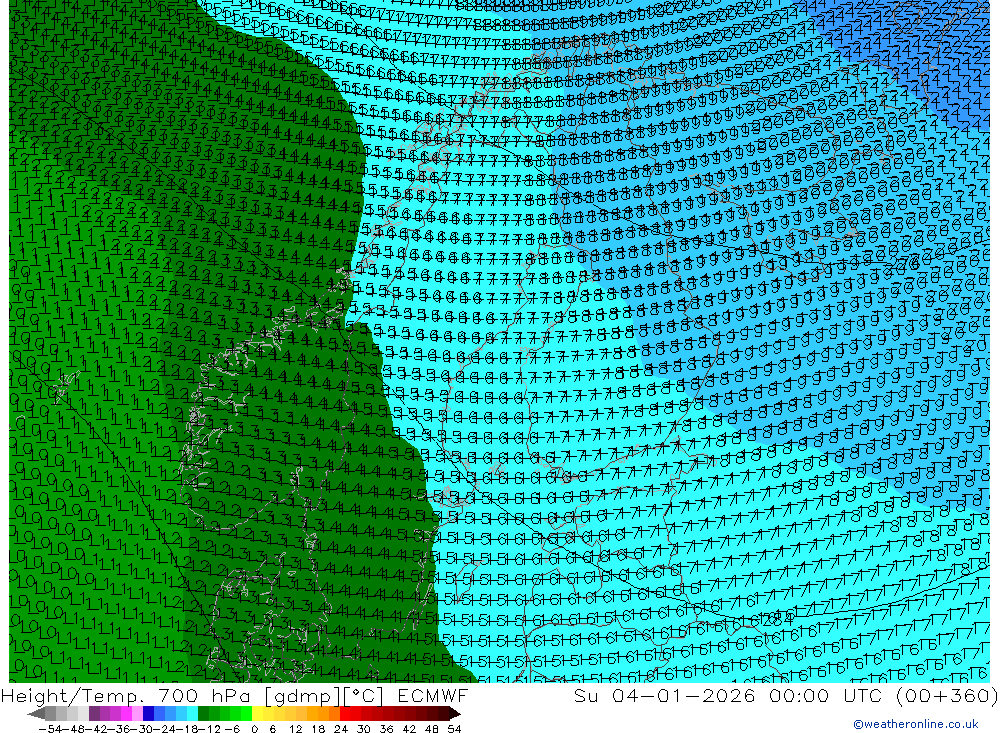Screen dimensions: 1000x733
Task: Click the 54 label at the scale's end
Action: click(454, 729)
